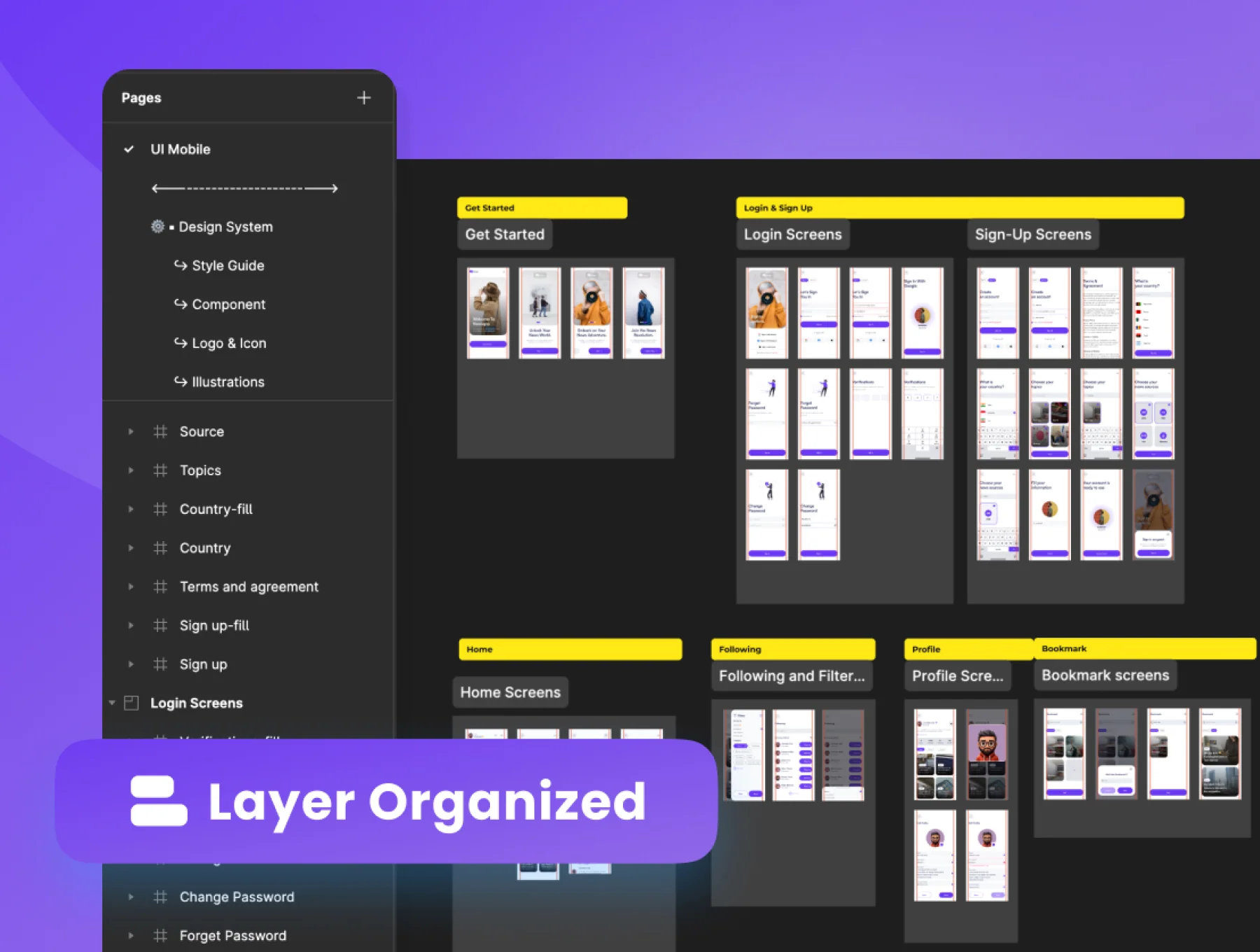This screenshot has height=952, width=1260.
Task: Expand the Topics frame layer
Action: point(131,470)
